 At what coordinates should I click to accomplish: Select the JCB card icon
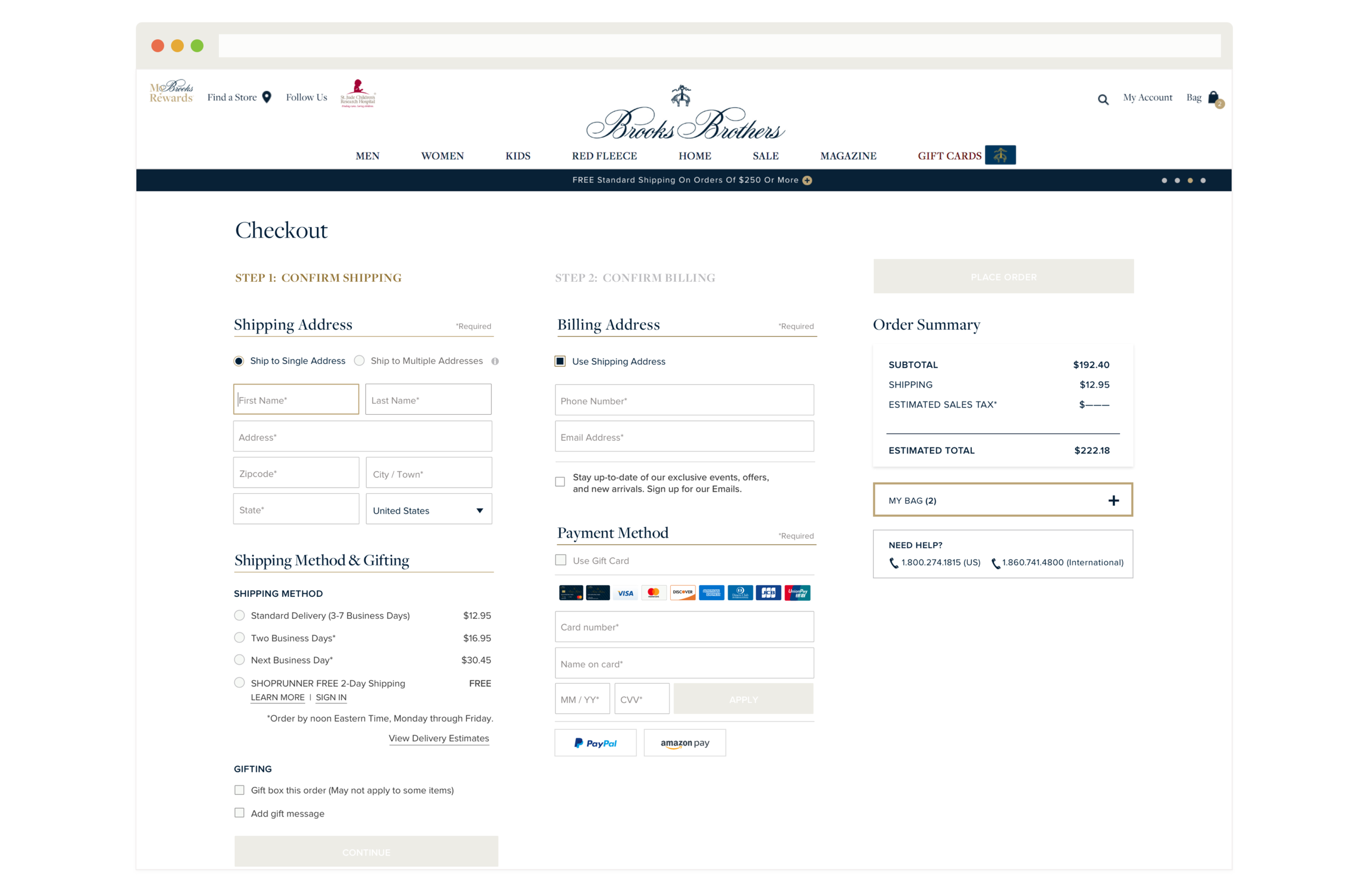click(x=768, y=593)
